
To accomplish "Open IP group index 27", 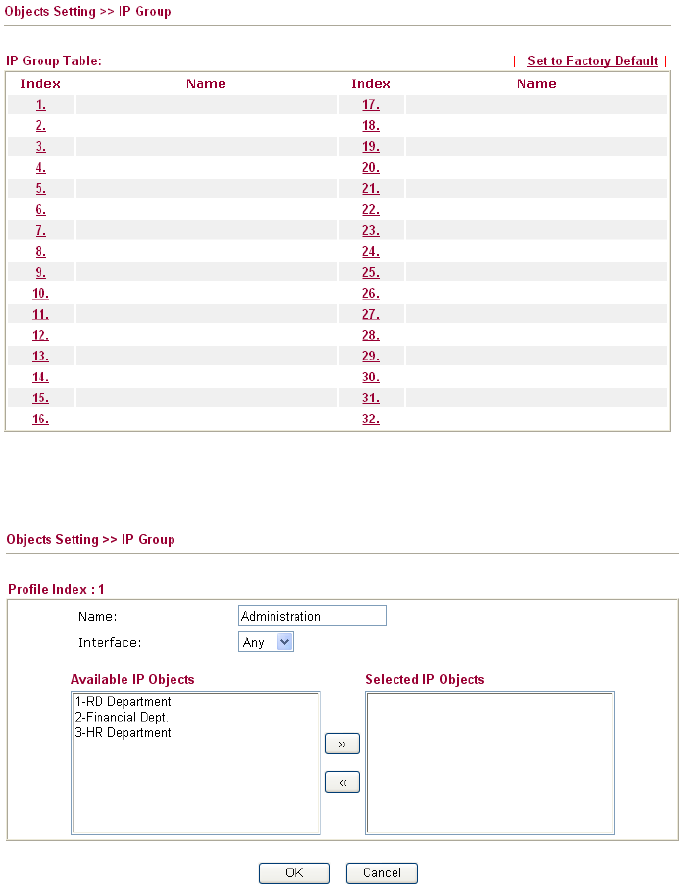I will coord(371,314).
